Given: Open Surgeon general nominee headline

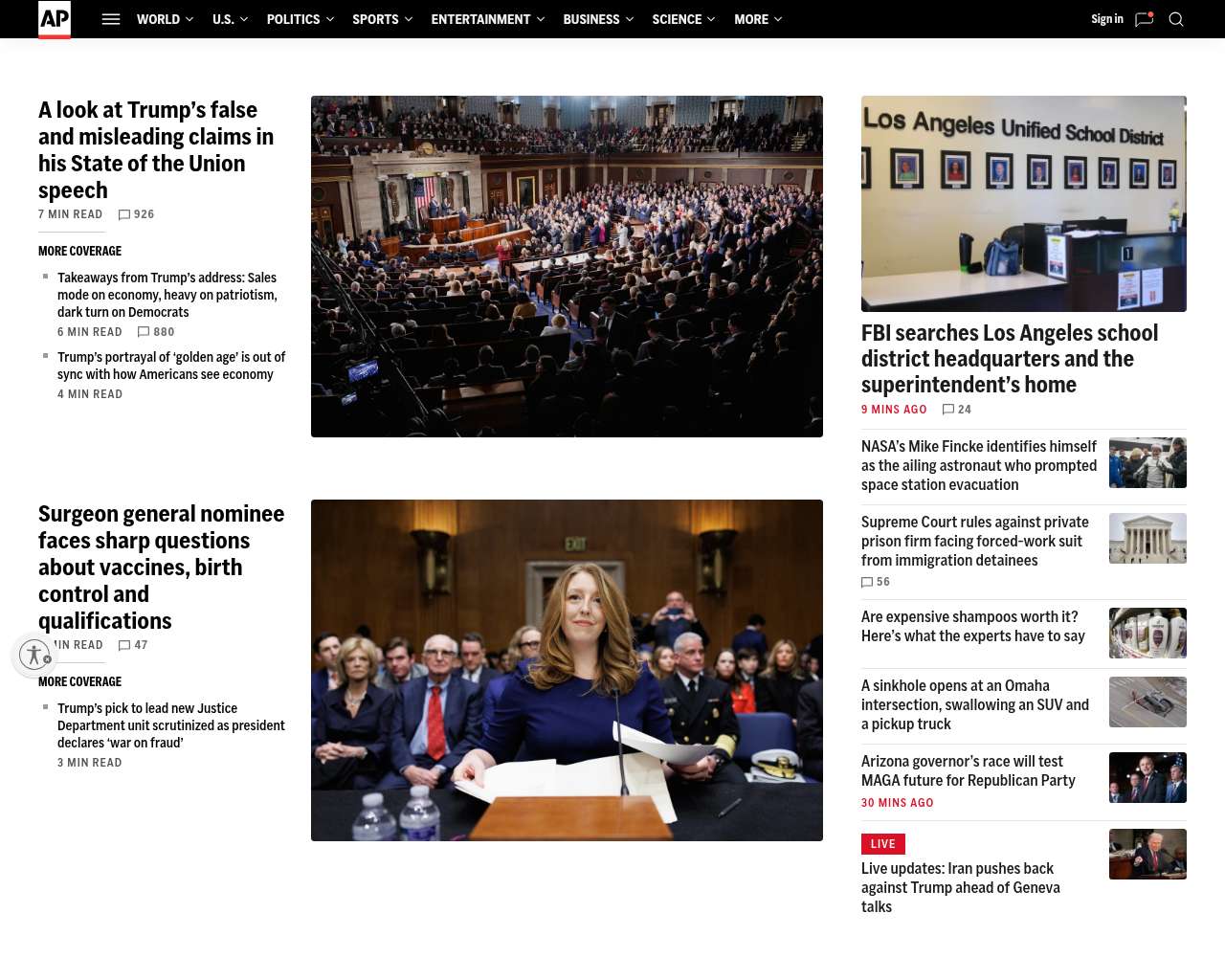Looking at the screenshot, I should click(162, 568).
